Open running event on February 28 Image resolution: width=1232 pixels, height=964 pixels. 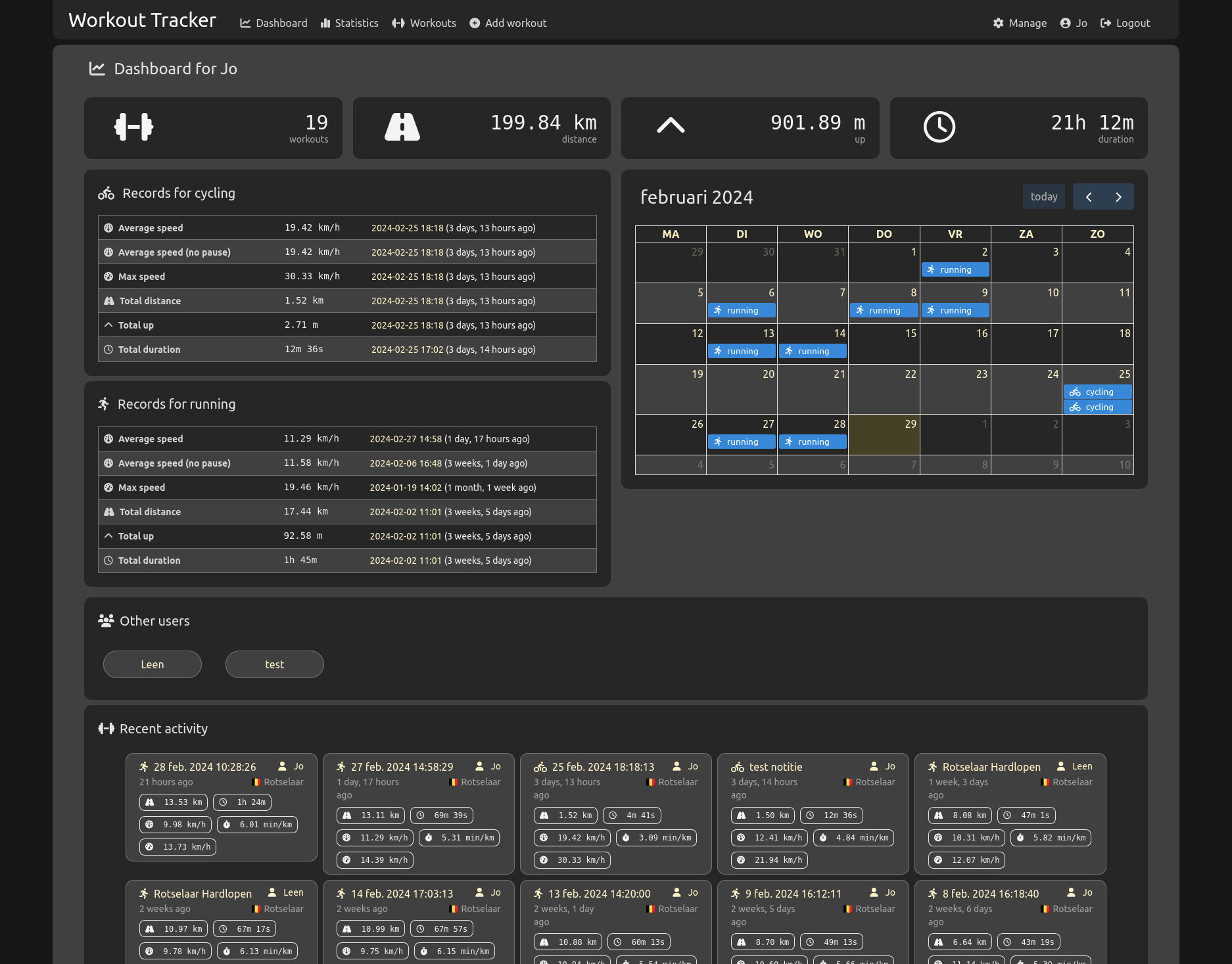pyautogui.click(x=813, y=442)
